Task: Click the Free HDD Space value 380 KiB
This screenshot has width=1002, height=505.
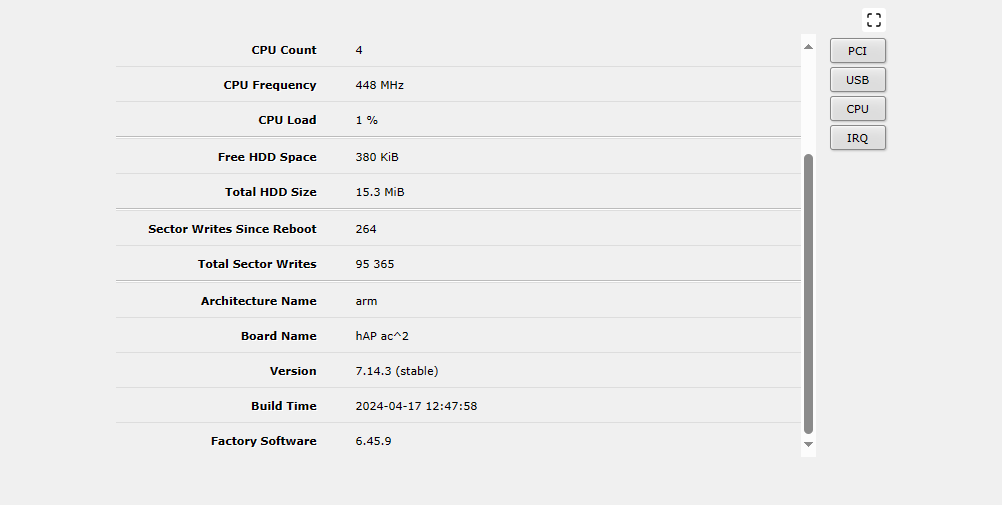Action: coord(377,157)
